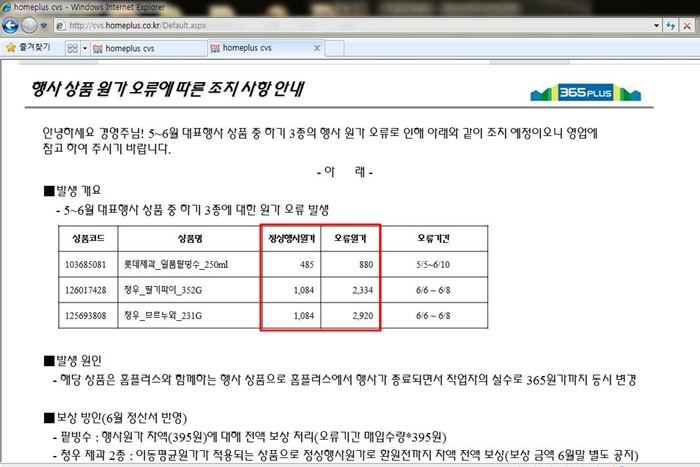Image resolution: width=700 pixels, height=467 pixels.
Task: Click the Refresh page icon
Action: pos(671,25)
